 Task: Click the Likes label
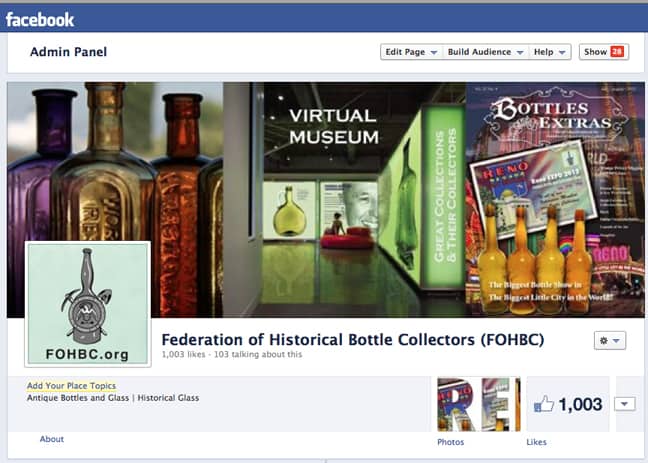coord(536,442)
